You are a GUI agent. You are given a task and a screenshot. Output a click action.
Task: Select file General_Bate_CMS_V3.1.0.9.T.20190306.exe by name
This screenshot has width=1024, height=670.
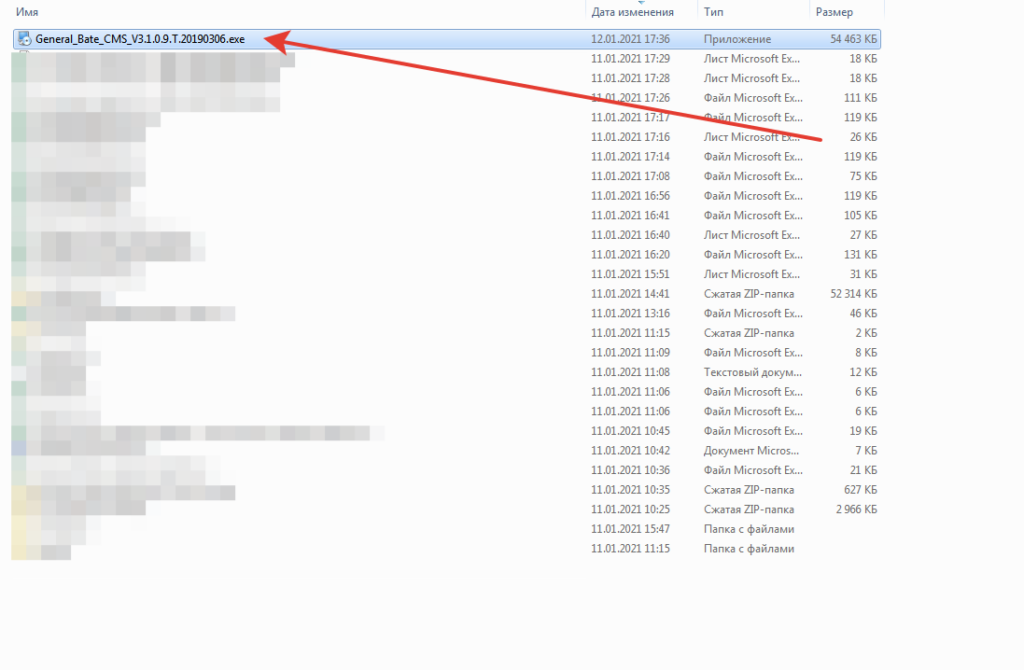(x=140, y=39)
